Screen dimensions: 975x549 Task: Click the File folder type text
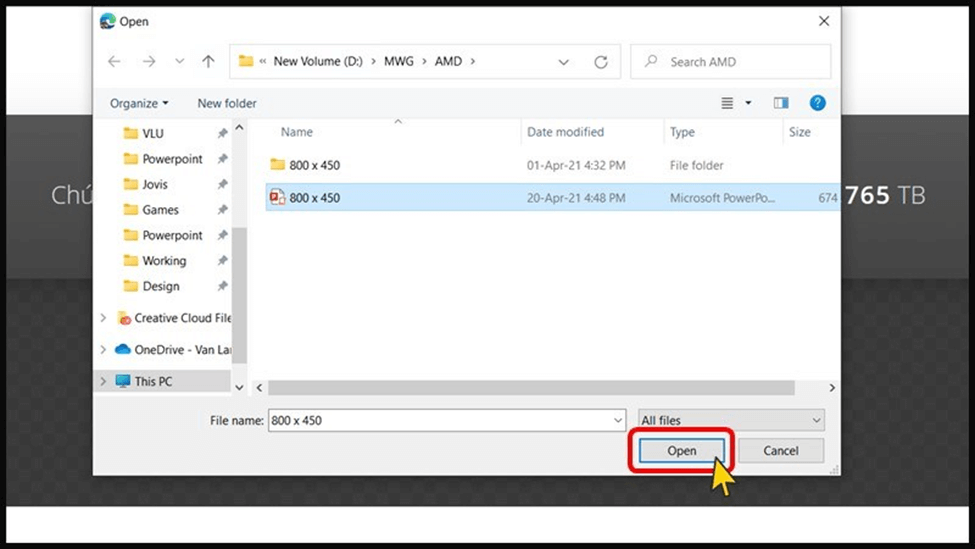click(696, 165)
